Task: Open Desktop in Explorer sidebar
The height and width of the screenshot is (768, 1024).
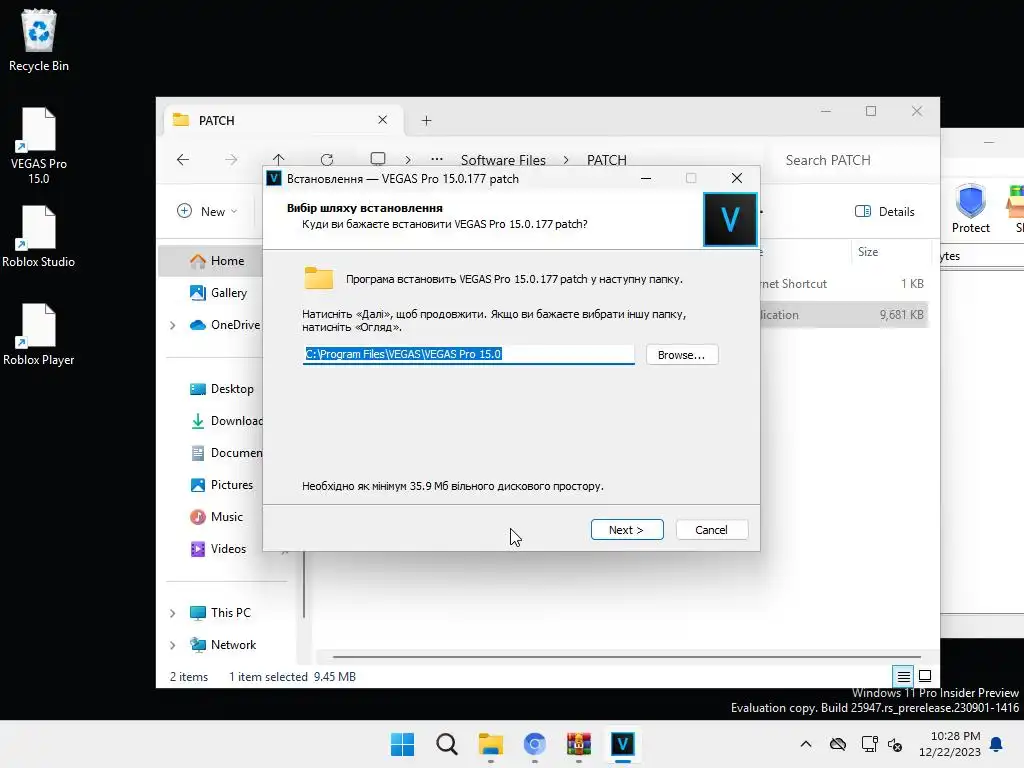Action: click(221, 389)
